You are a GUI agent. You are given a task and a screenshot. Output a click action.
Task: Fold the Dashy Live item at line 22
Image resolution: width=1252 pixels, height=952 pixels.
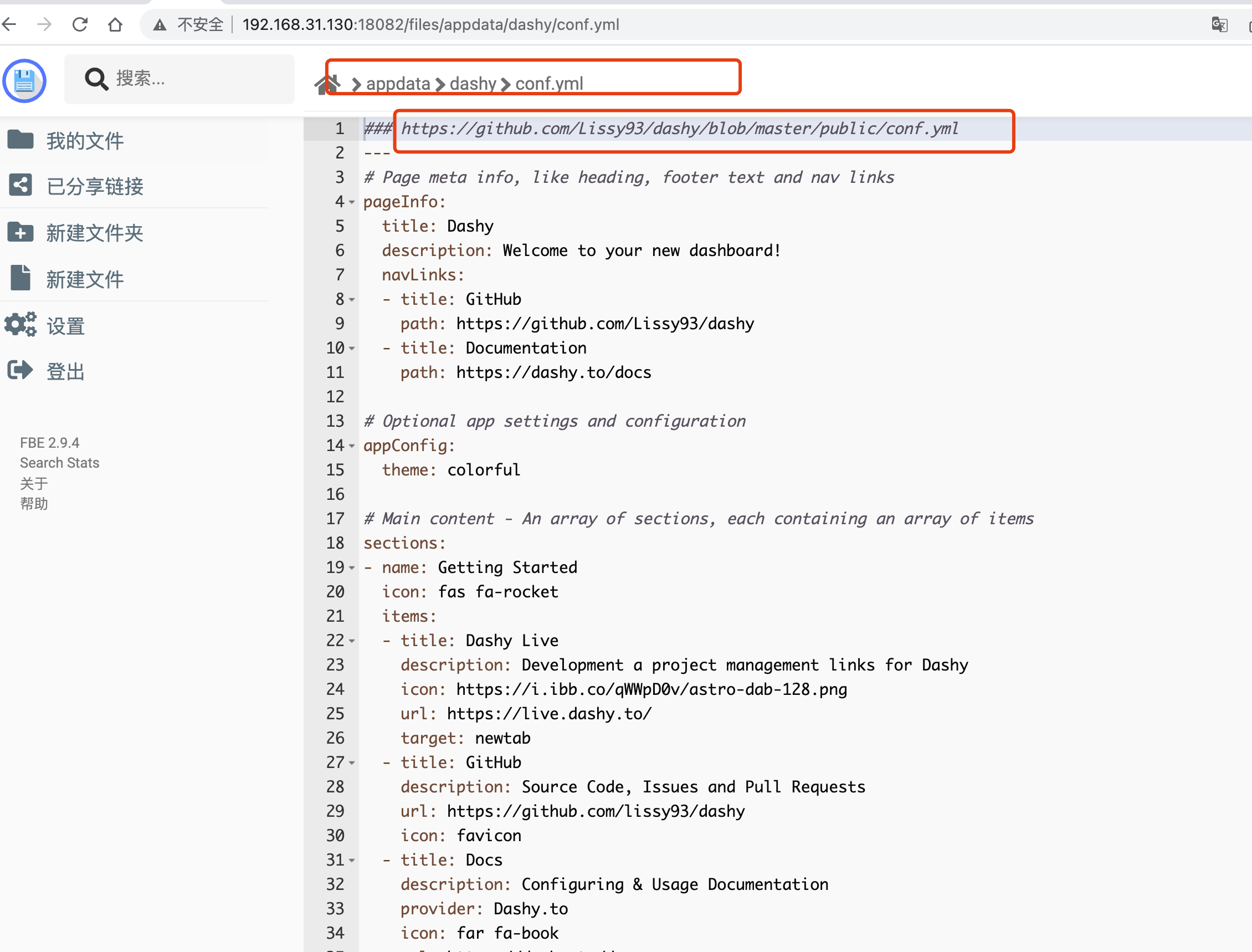[x=352, y=641]
